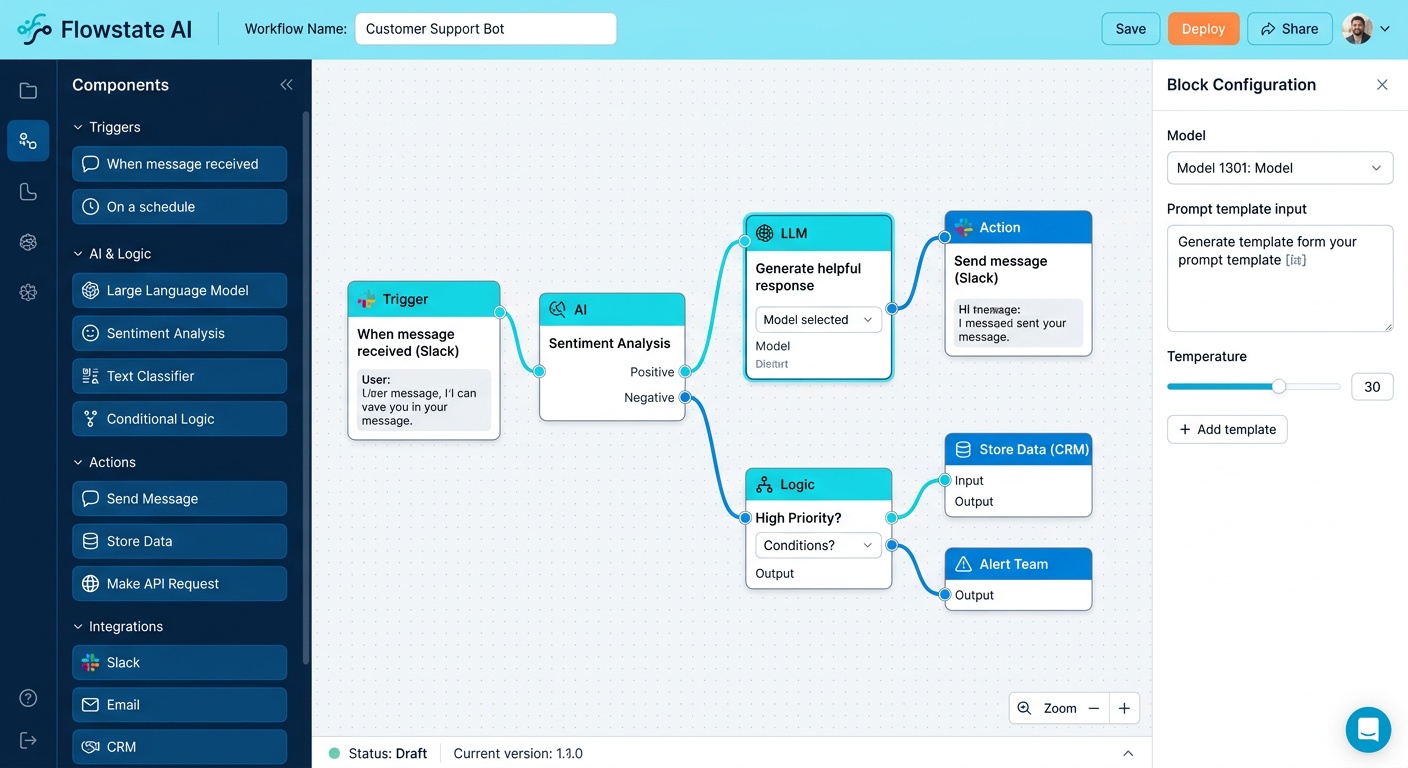Adjust the Temperature slider handle
Image resolution: width=1408 pixels, height=768 pixels.
tap(1279, 386)
